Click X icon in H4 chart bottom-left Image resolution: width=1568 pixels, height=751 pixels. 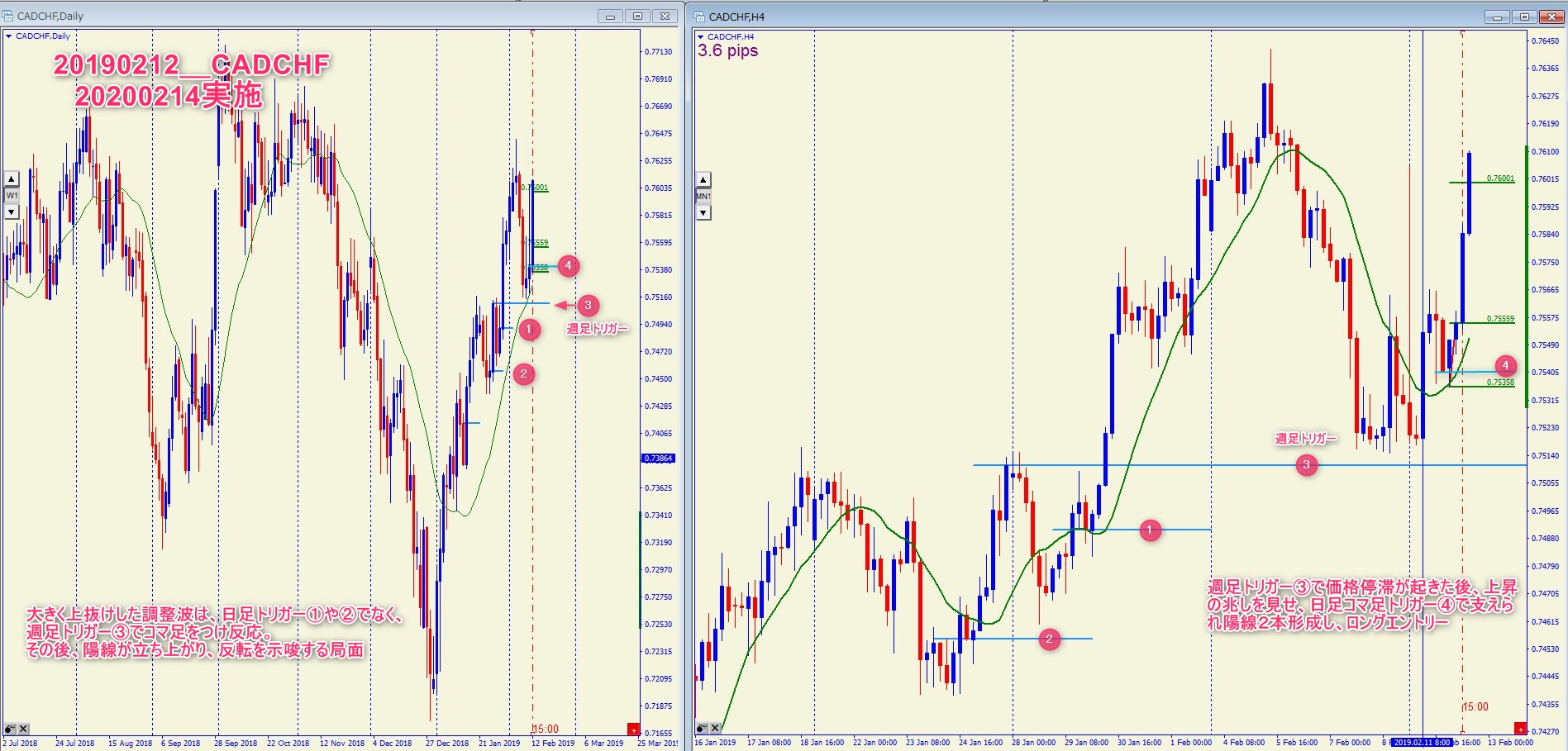click(x=715, y=728)
